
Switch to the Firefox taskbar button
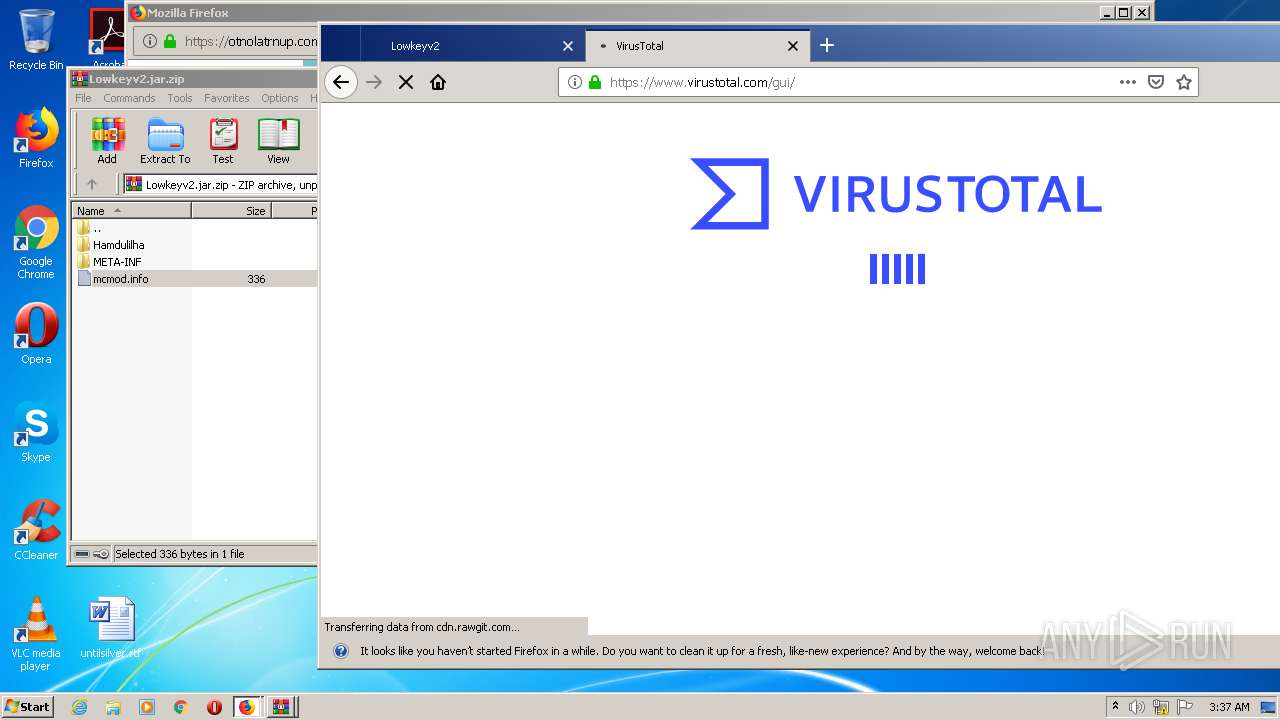coord(247,707)
